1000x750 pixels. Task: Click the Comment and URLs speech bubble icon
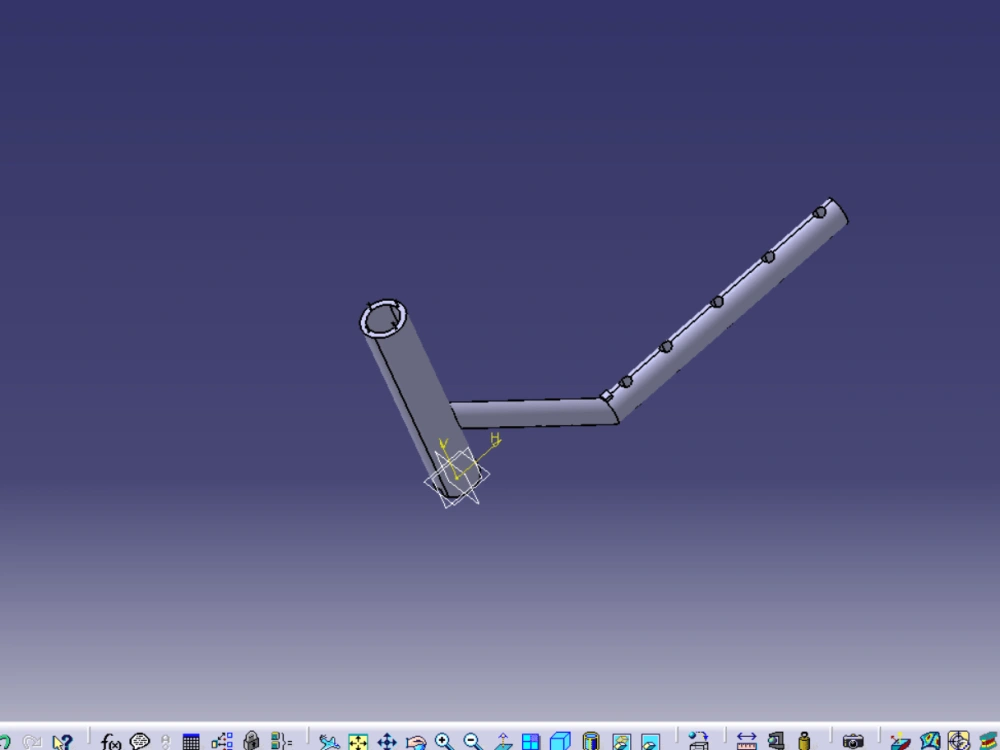pos(140,741)
